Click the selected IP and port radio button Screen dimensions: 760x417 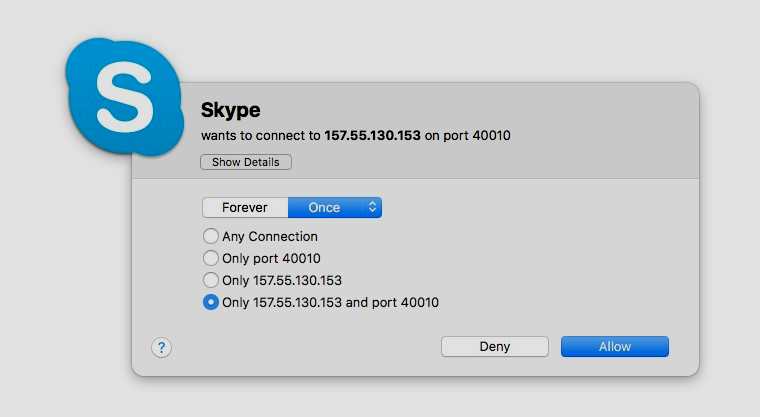point(210,302)
